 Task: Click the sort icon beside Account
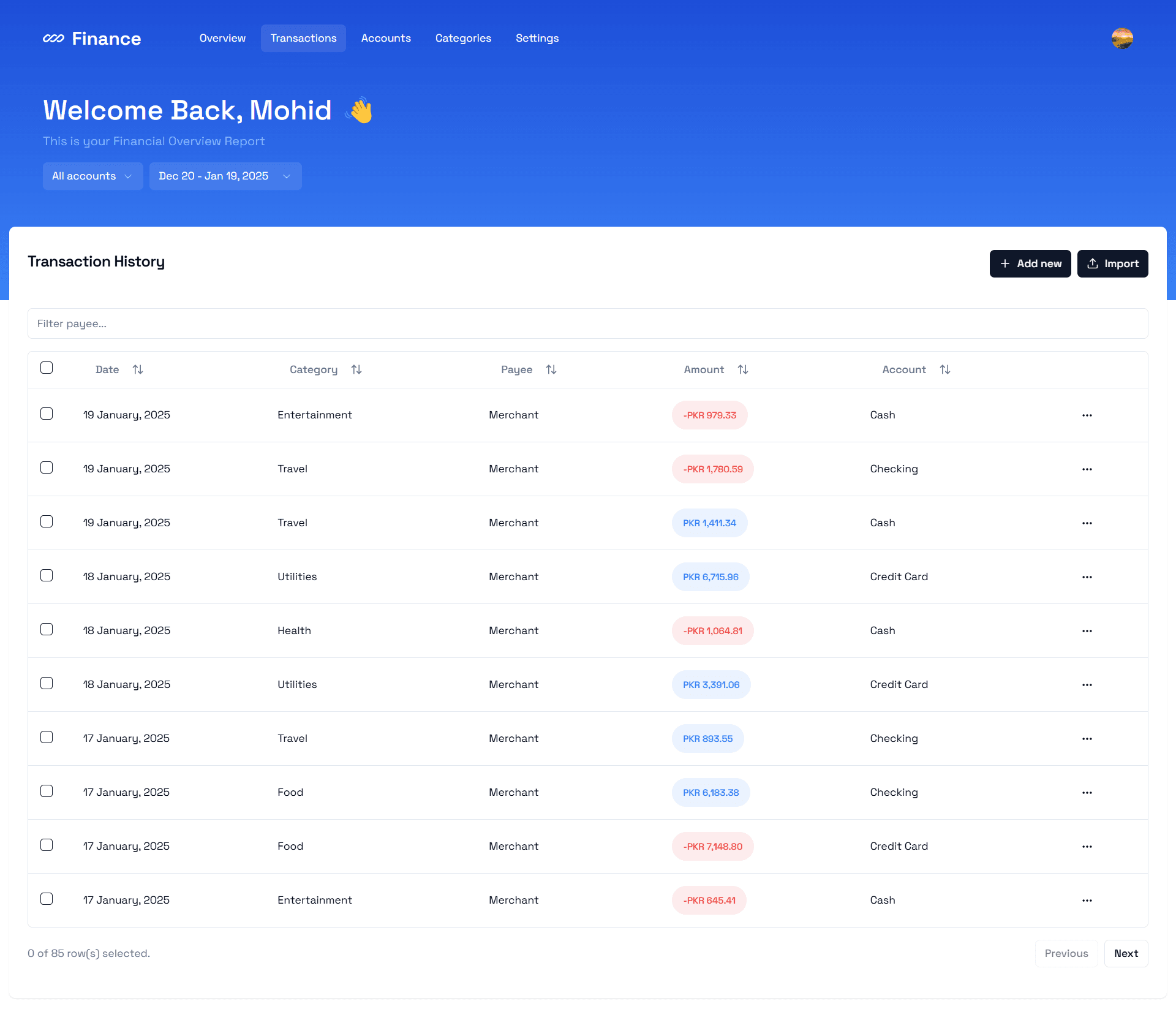click(944, 369)
